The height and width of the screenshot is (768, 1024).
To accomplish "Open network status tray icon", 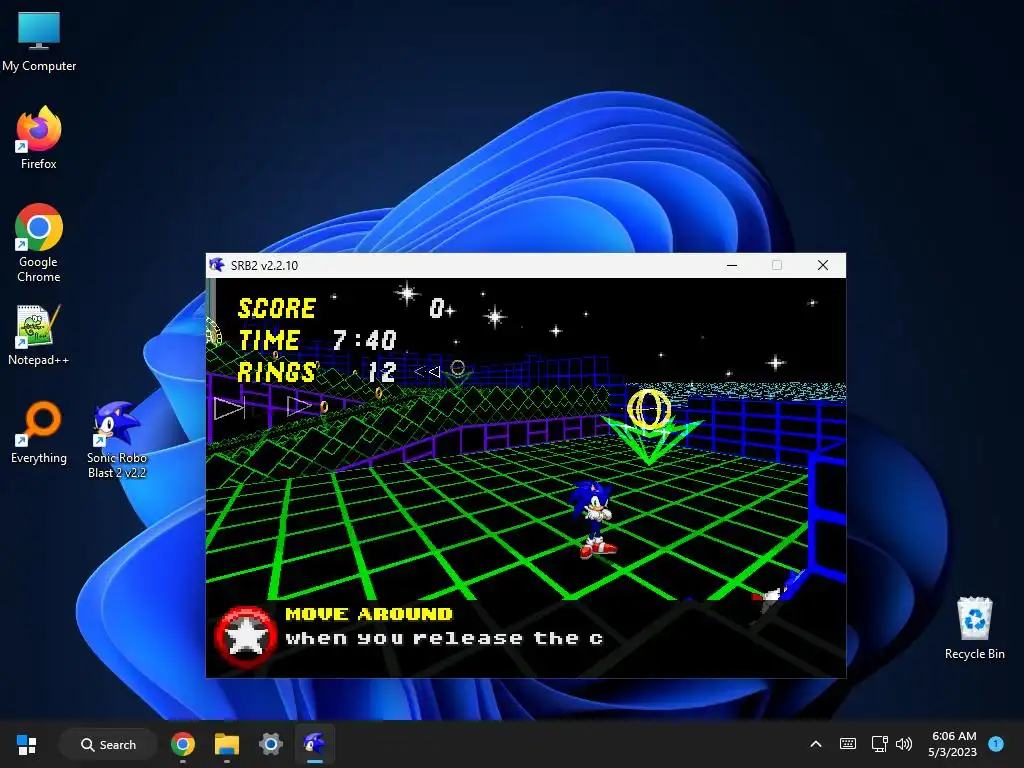I will [x=879, y=744].
